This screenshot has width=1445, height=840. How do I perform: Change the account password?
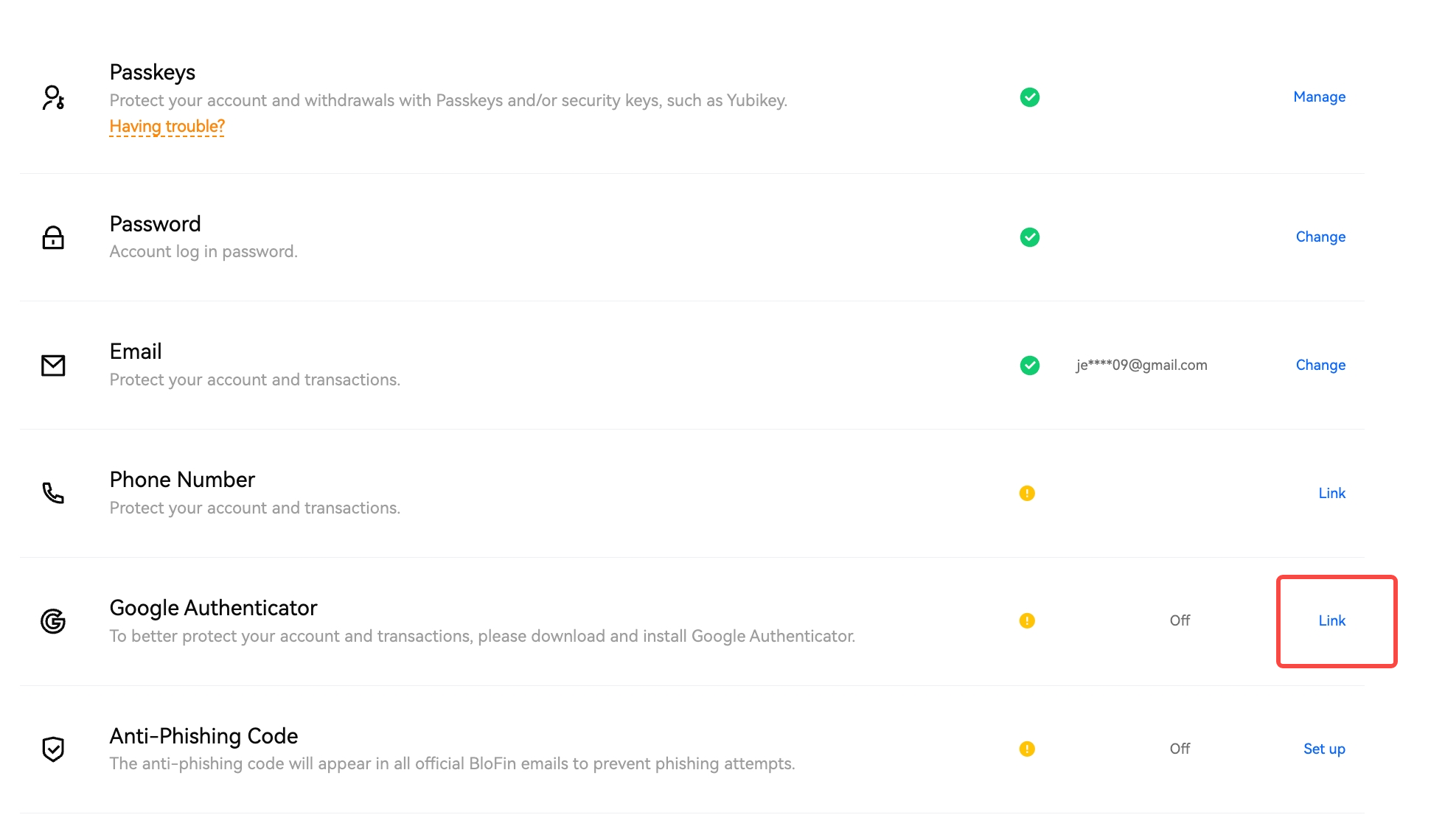(1320, 237)
